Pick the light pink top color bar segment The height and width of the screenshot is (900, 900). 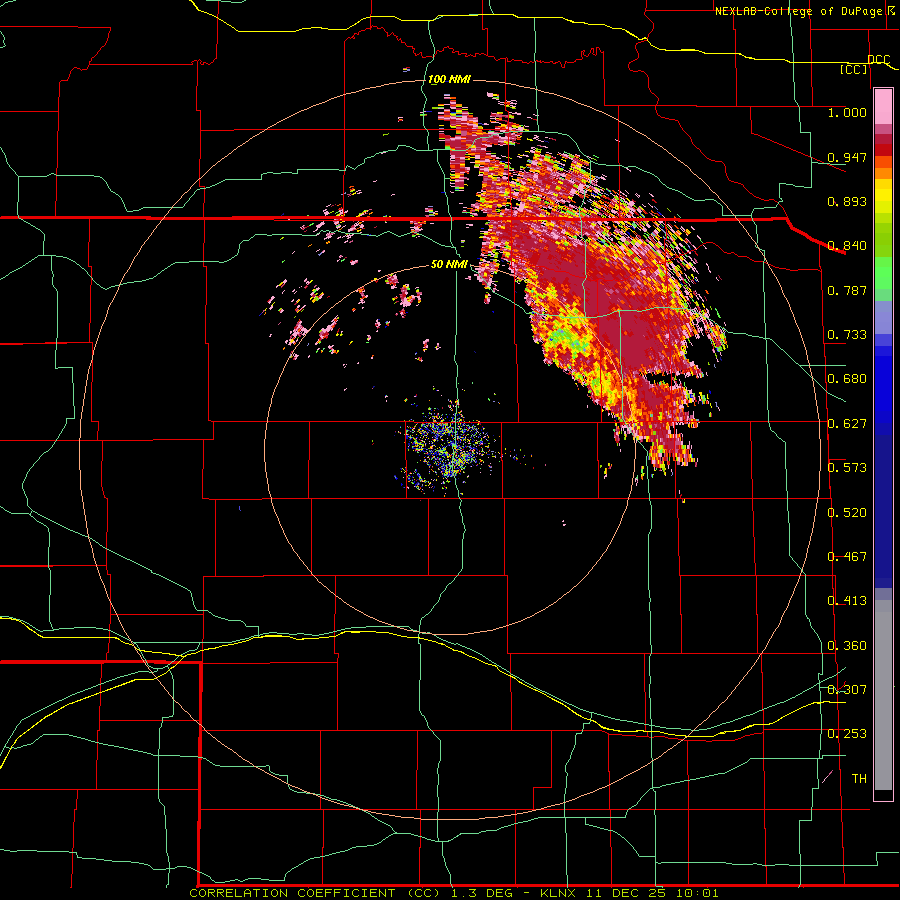[x=883, y=106]
